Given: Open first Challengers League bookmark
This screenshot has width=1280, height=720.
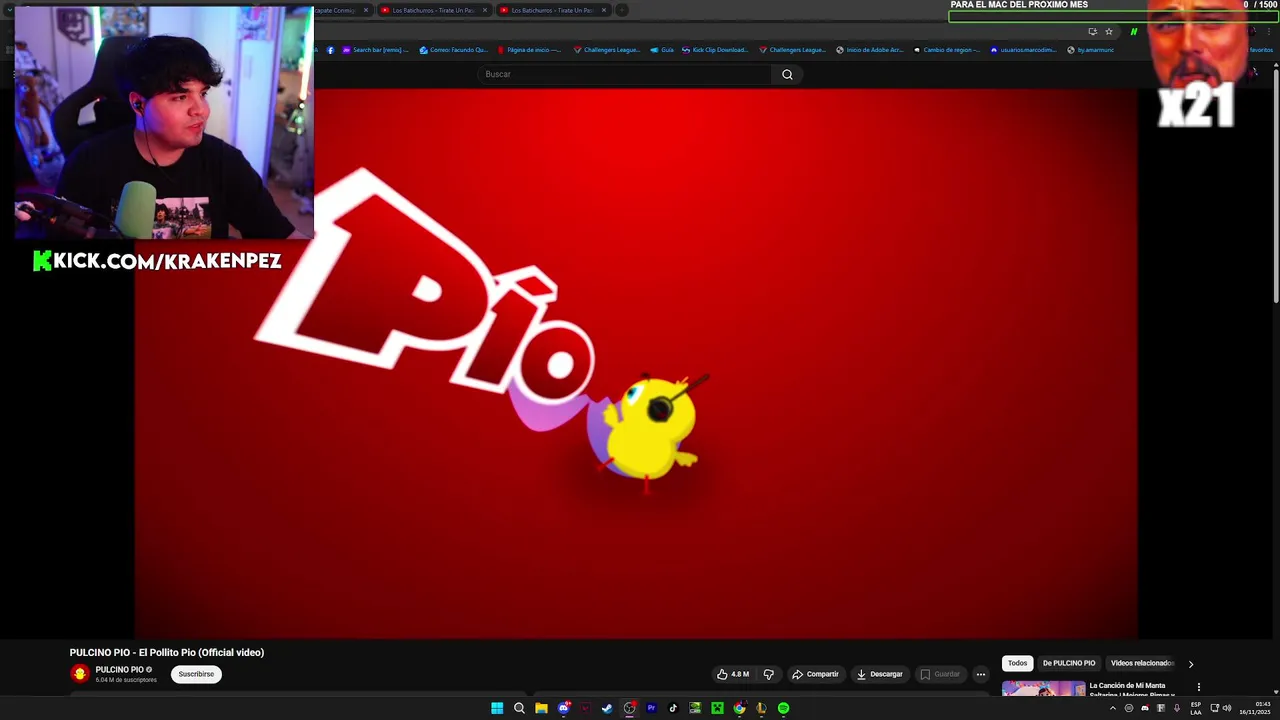Looking at the screenshot, I should pos(607,50).
